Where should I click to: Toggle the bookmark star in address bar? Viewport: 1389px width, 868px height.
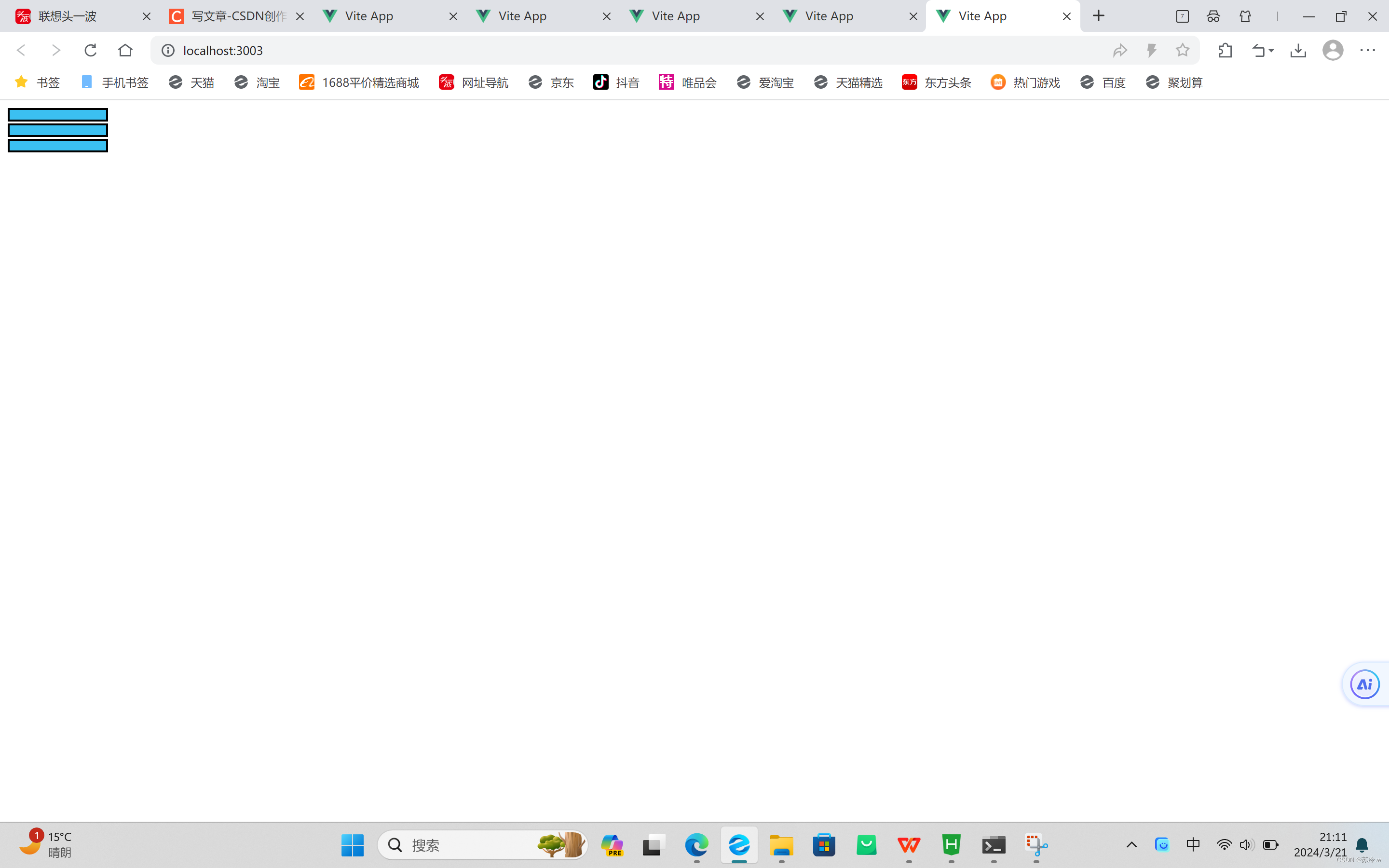(x=1183, y=50)
